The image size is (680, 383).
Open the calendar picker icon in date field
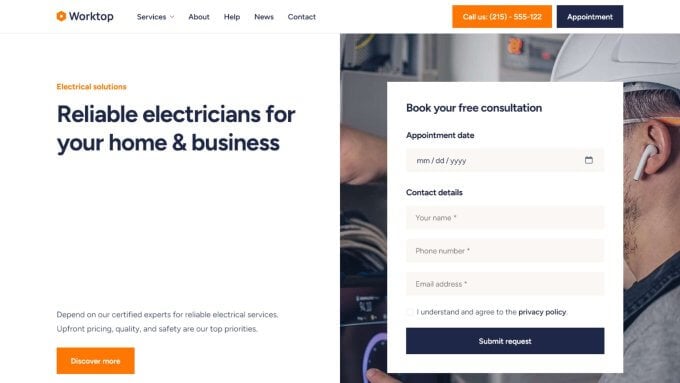[x=588, y=160]
